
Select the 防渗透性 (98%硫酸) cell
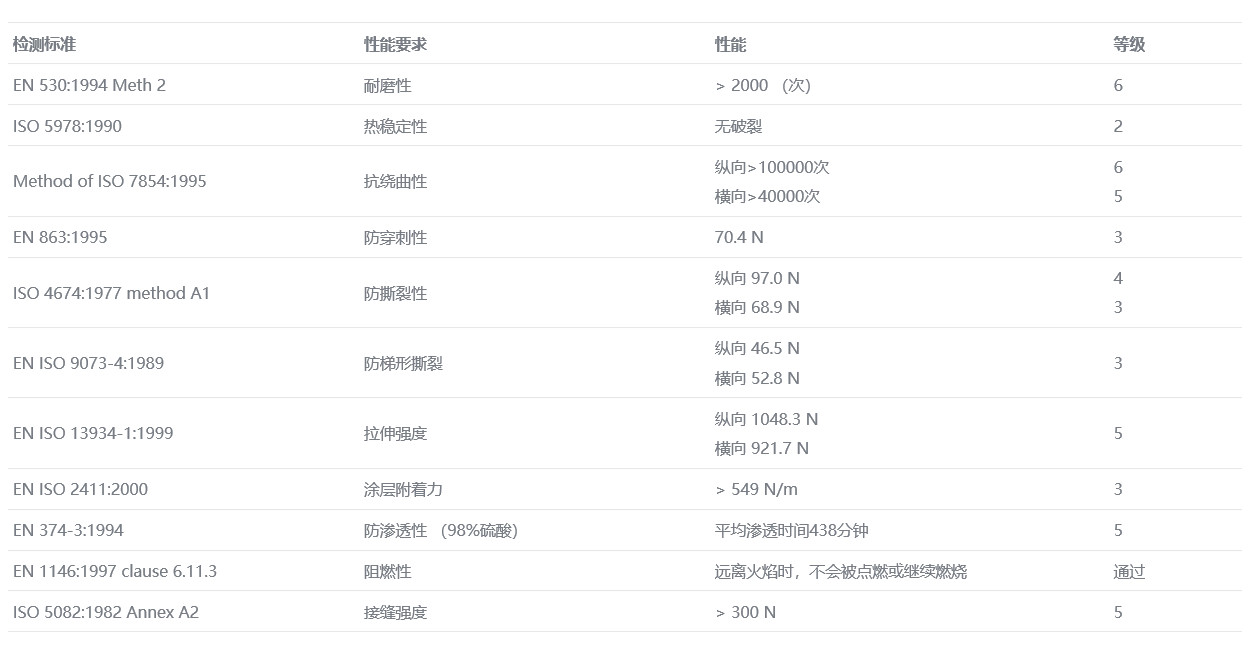[440, 531]
